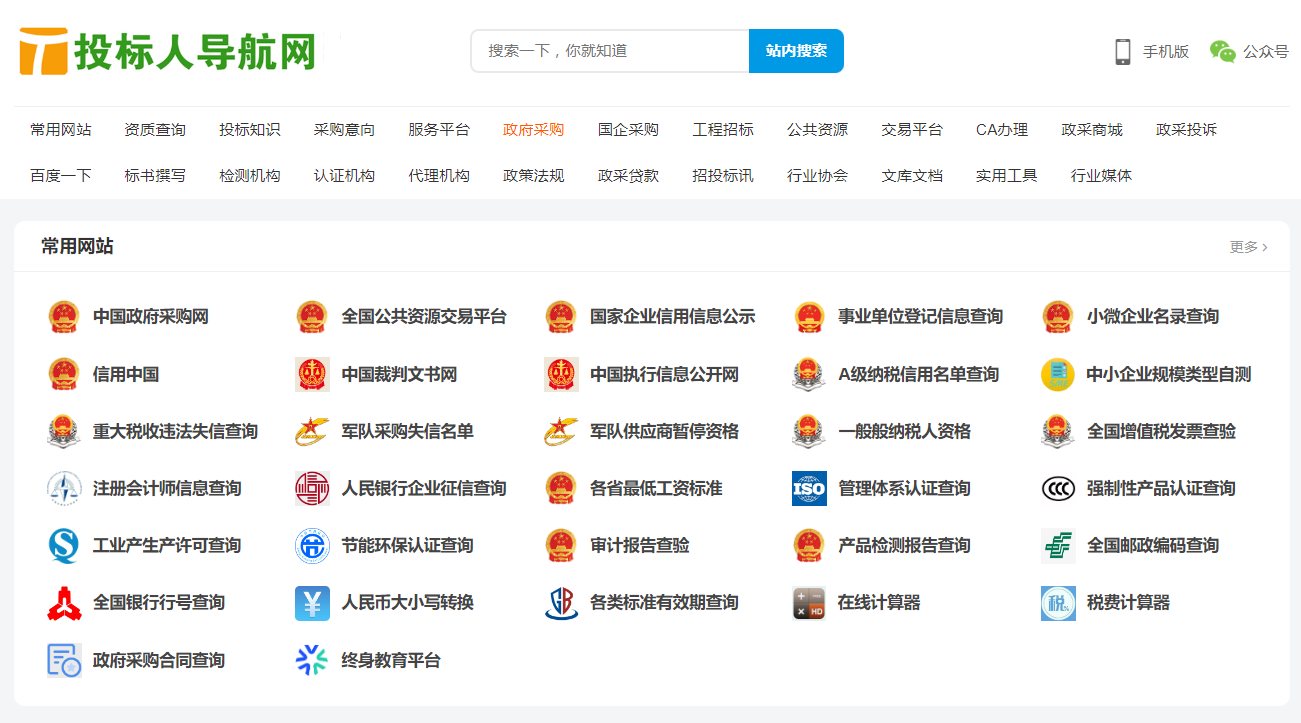The width and height of the screenshot is (1301, 723).
Task: Click the emblem icon beside 中国政府采购网
Action: [x=64, y=317]
